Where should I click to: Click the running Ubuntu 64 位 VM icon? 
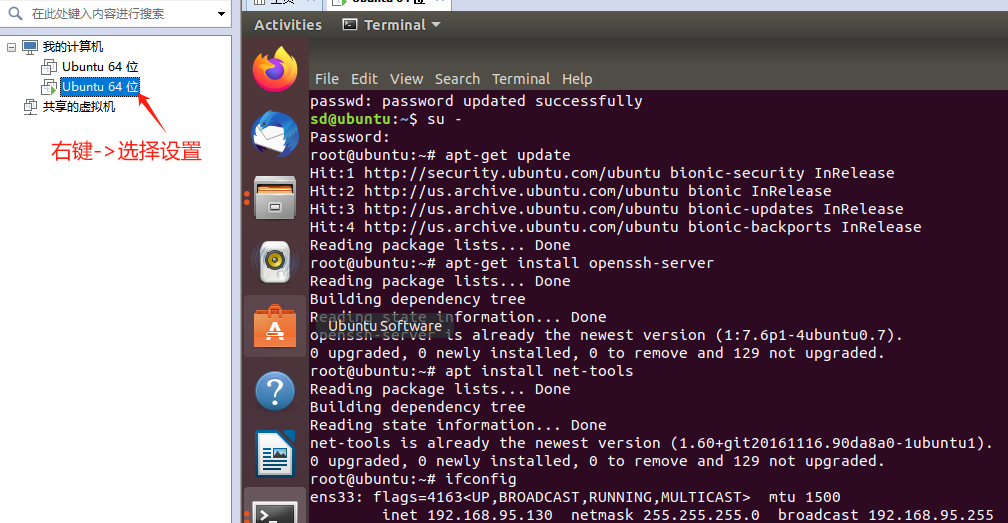[49, 87]
